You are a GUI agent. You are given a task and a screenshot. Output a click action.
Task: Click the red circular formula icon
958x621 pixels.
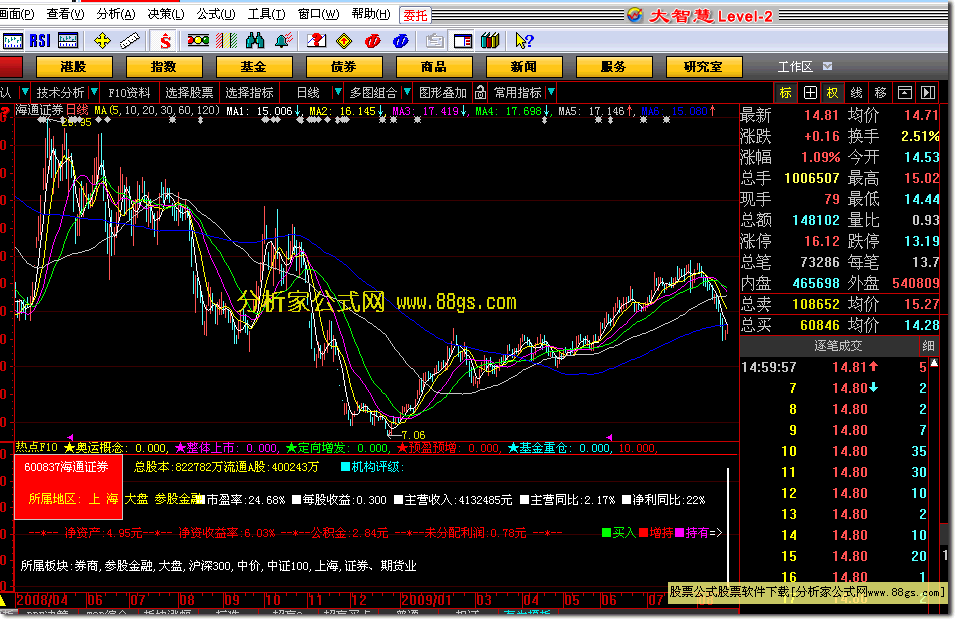372,41
